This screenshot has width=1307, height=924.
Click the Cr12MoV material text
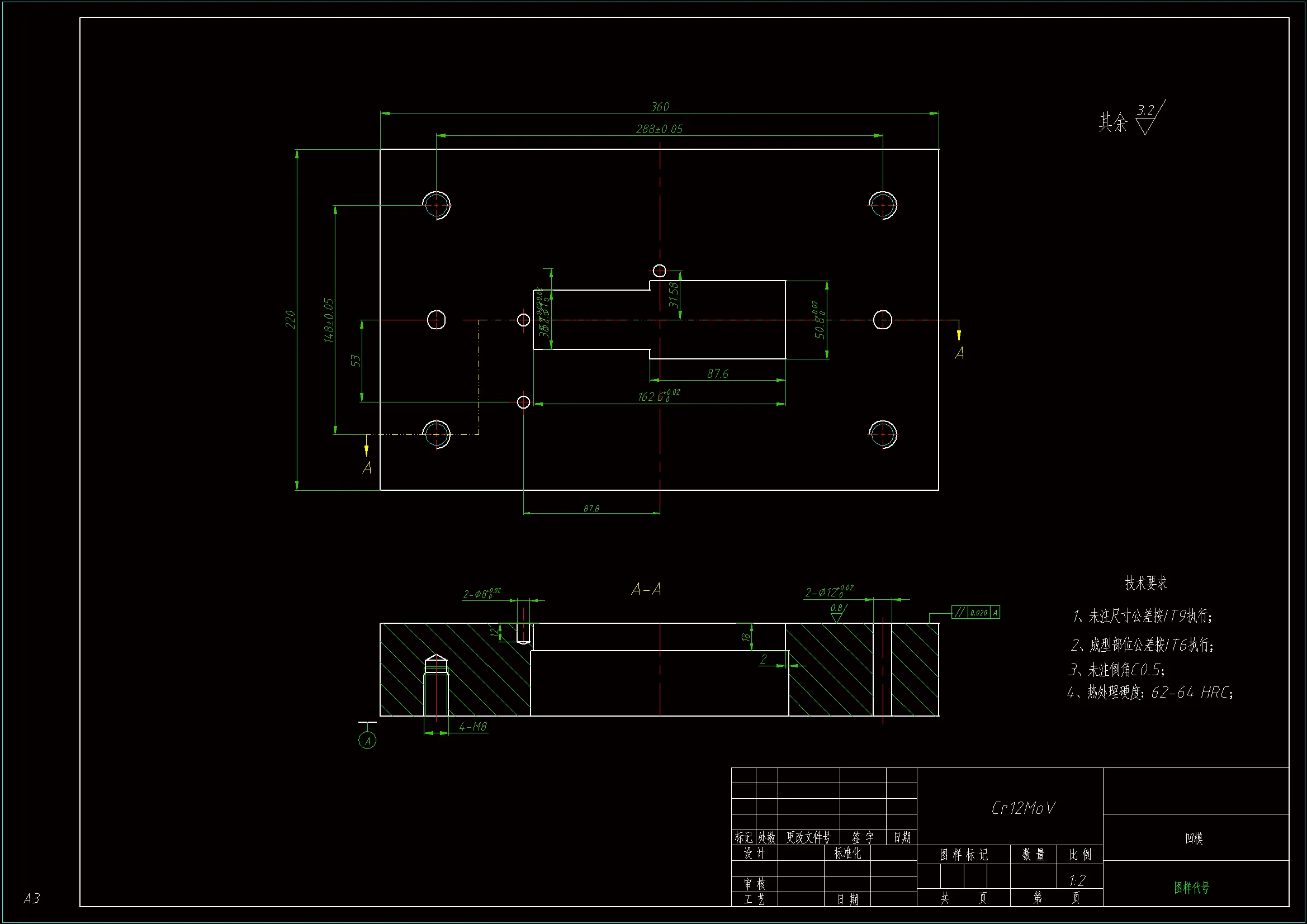1023,808
